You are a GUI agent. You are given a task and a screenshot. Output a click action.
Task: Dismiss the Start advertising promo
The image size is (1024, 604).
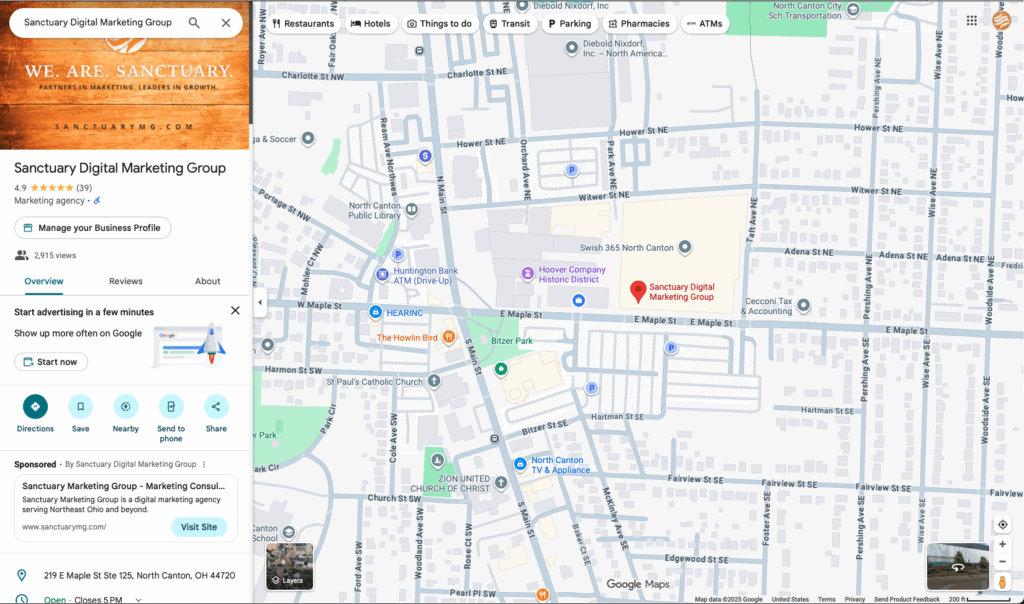pos(235,311)
